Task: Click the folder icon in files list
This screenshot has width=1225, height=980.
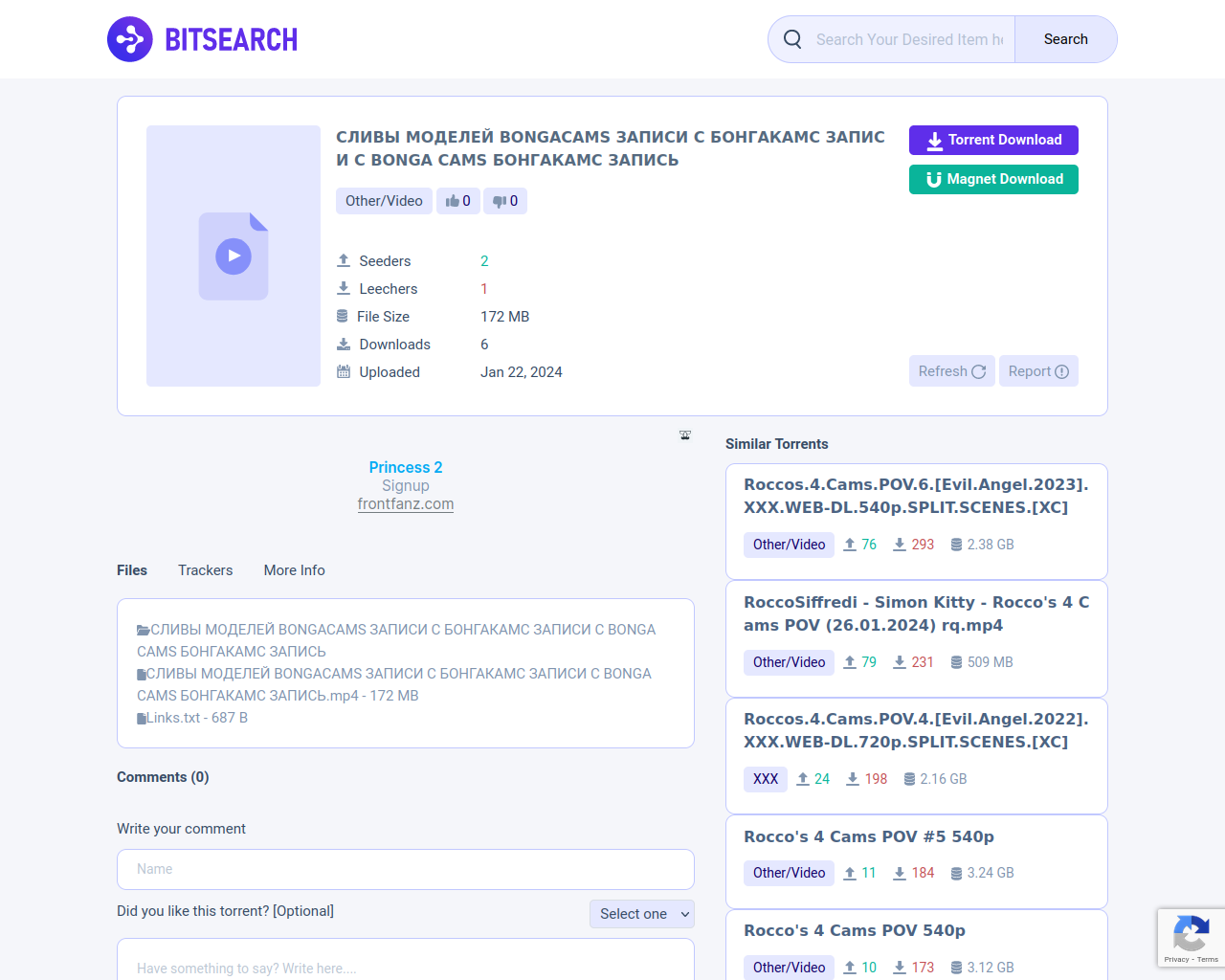Action: 144,630
